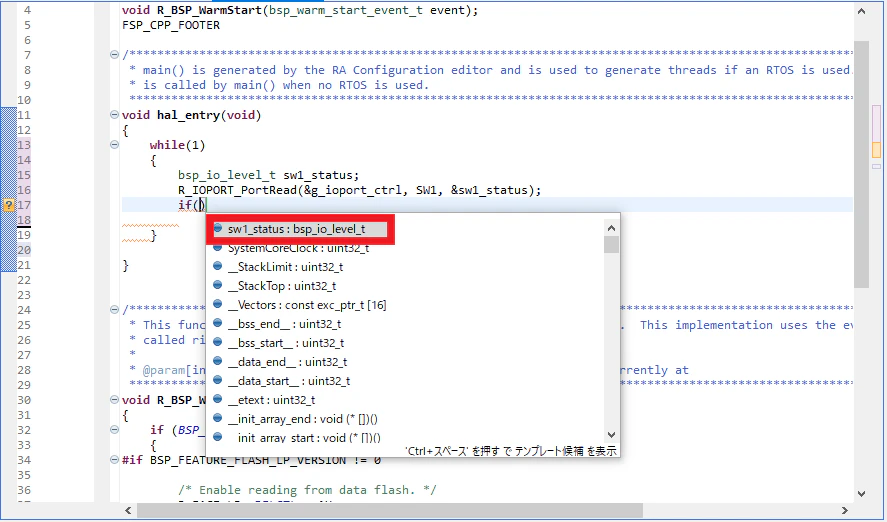Click editor horizontal scroll left arrow
Image resolution: width=887 pixels, height=522 pixels.
click(x=128, y=510)
